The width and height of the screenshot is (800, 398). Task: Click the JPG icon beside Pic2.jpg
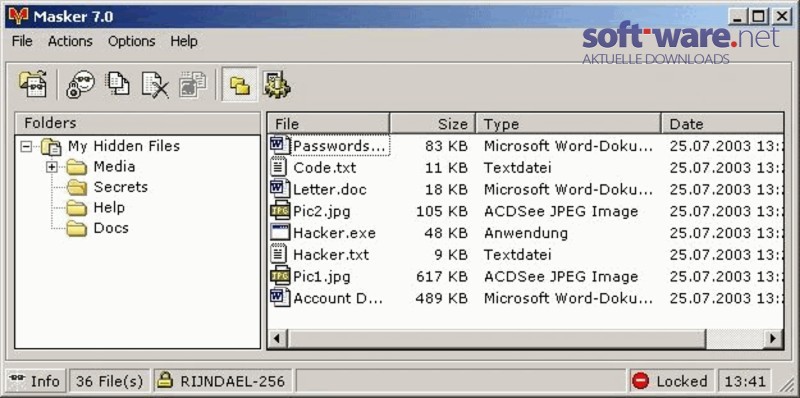point(280,211)
